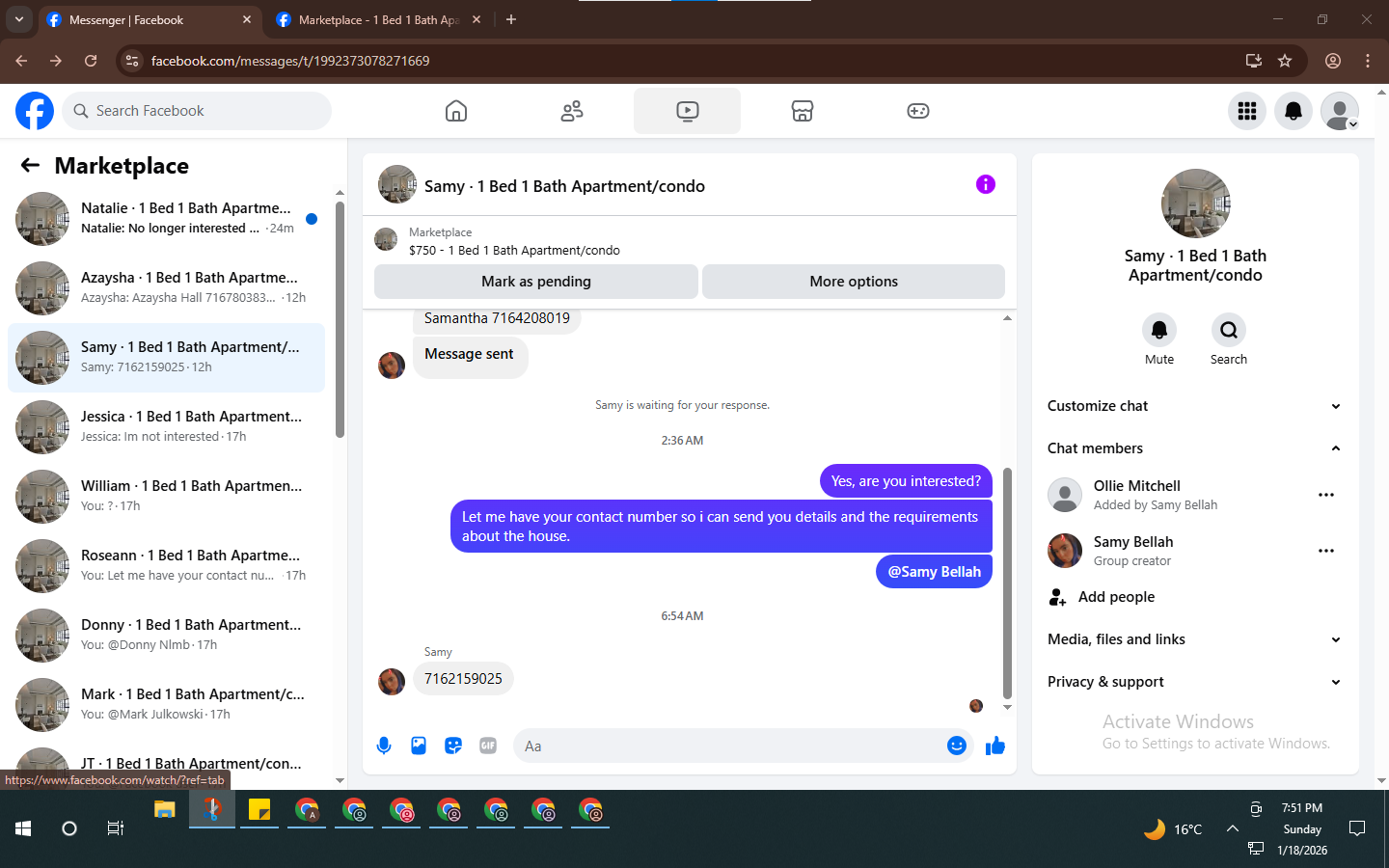Open the tab search dropdown arrow
Image resolution: width=1389 pixels, height=868 pixels.
pyautogui.click(x=18, y=19)
